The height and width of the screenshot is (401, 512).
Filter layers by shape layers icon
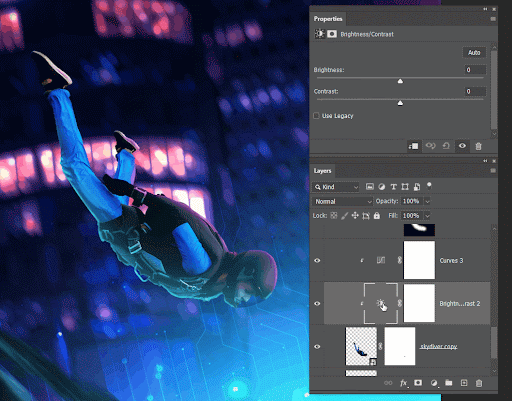point(405,187)
